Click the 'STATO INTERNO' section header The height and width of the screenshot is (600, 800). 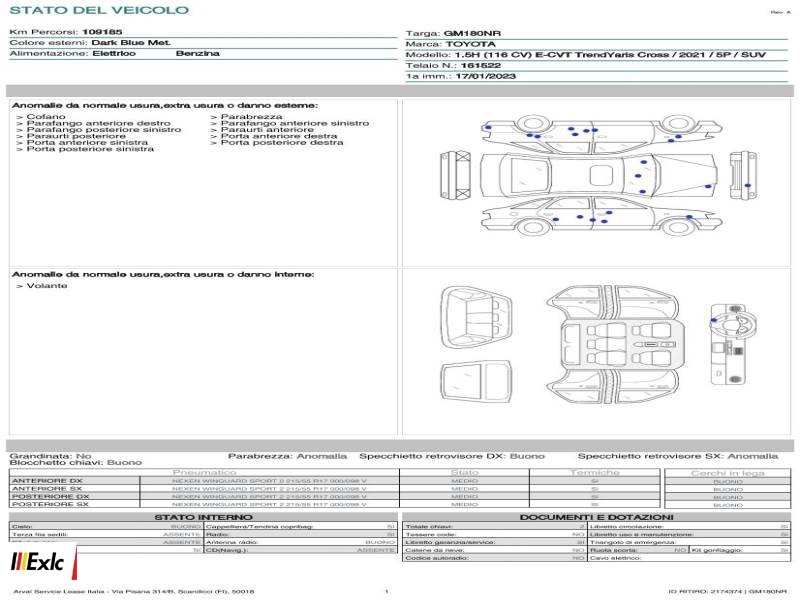click(x=203, y=517)
